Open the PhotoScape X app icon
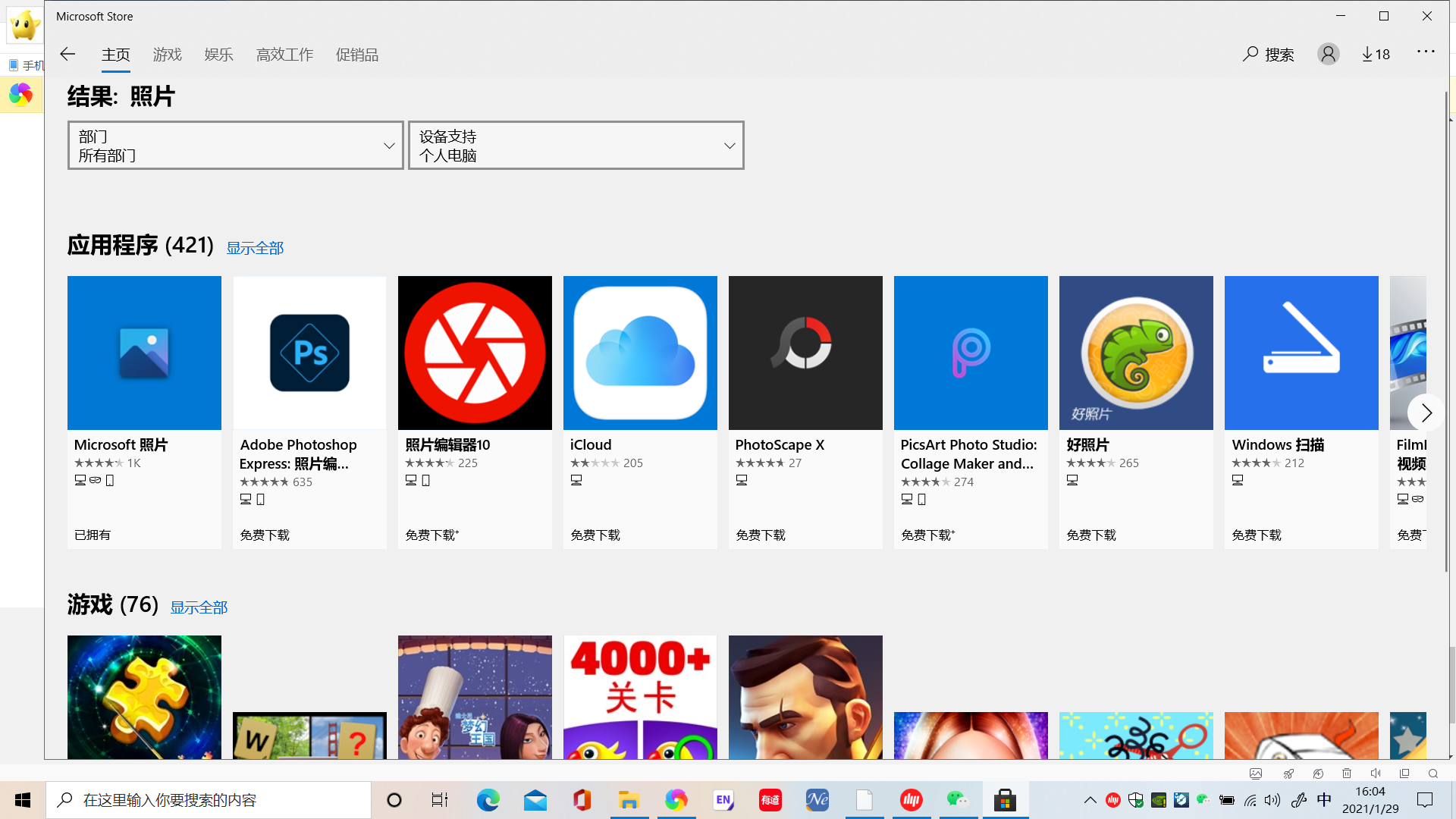The image size is (1456, 819). (x=805, y=353)
